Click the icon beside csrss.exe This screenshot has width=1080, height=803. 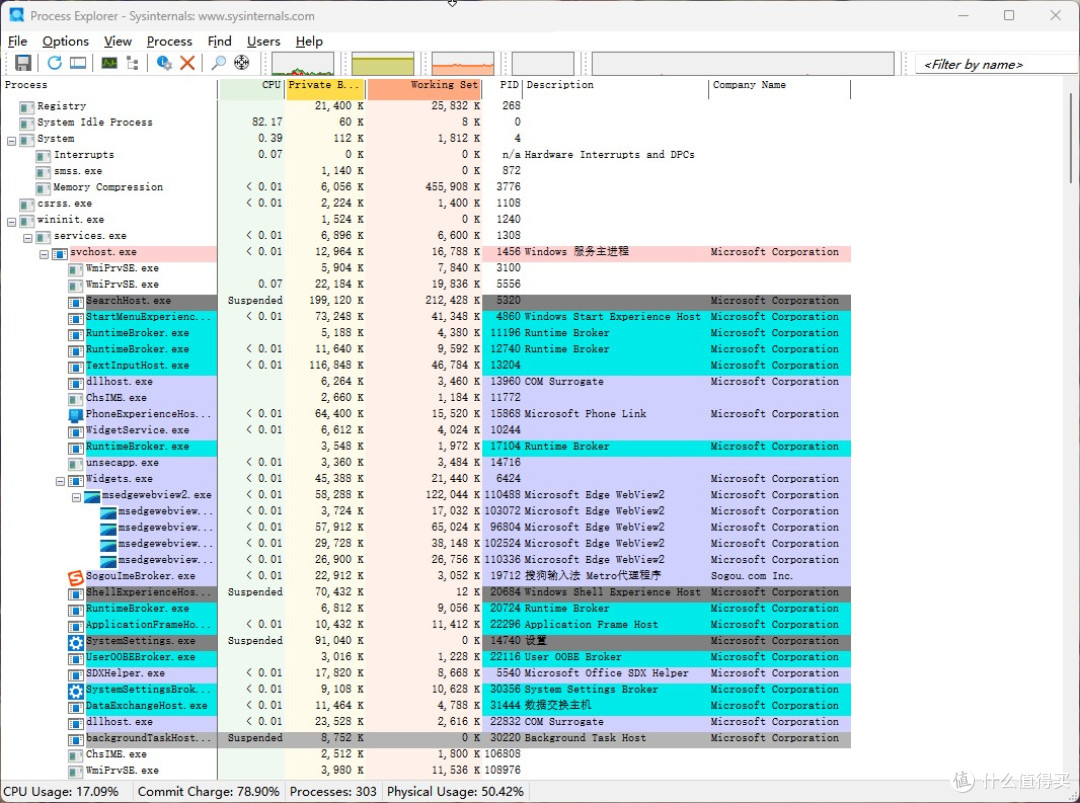click(27, 205)
